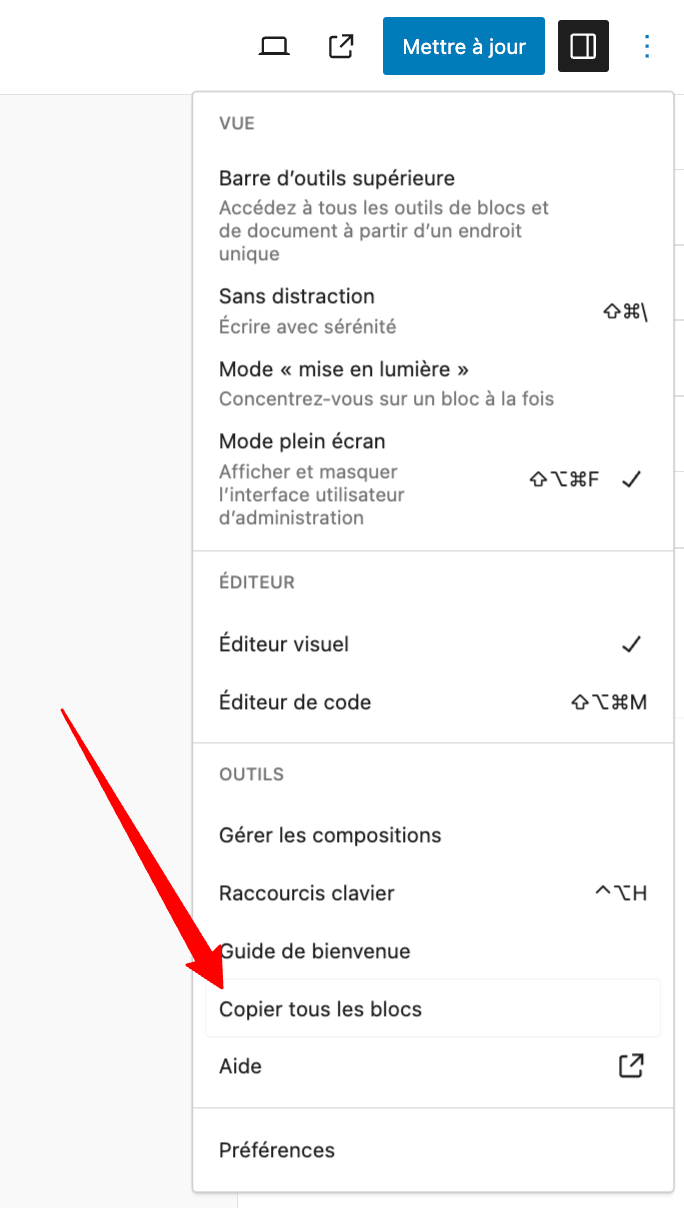Open the Guide de bienvenue
The width and height of the screenshot is (684, 1208).
(314, 951)
